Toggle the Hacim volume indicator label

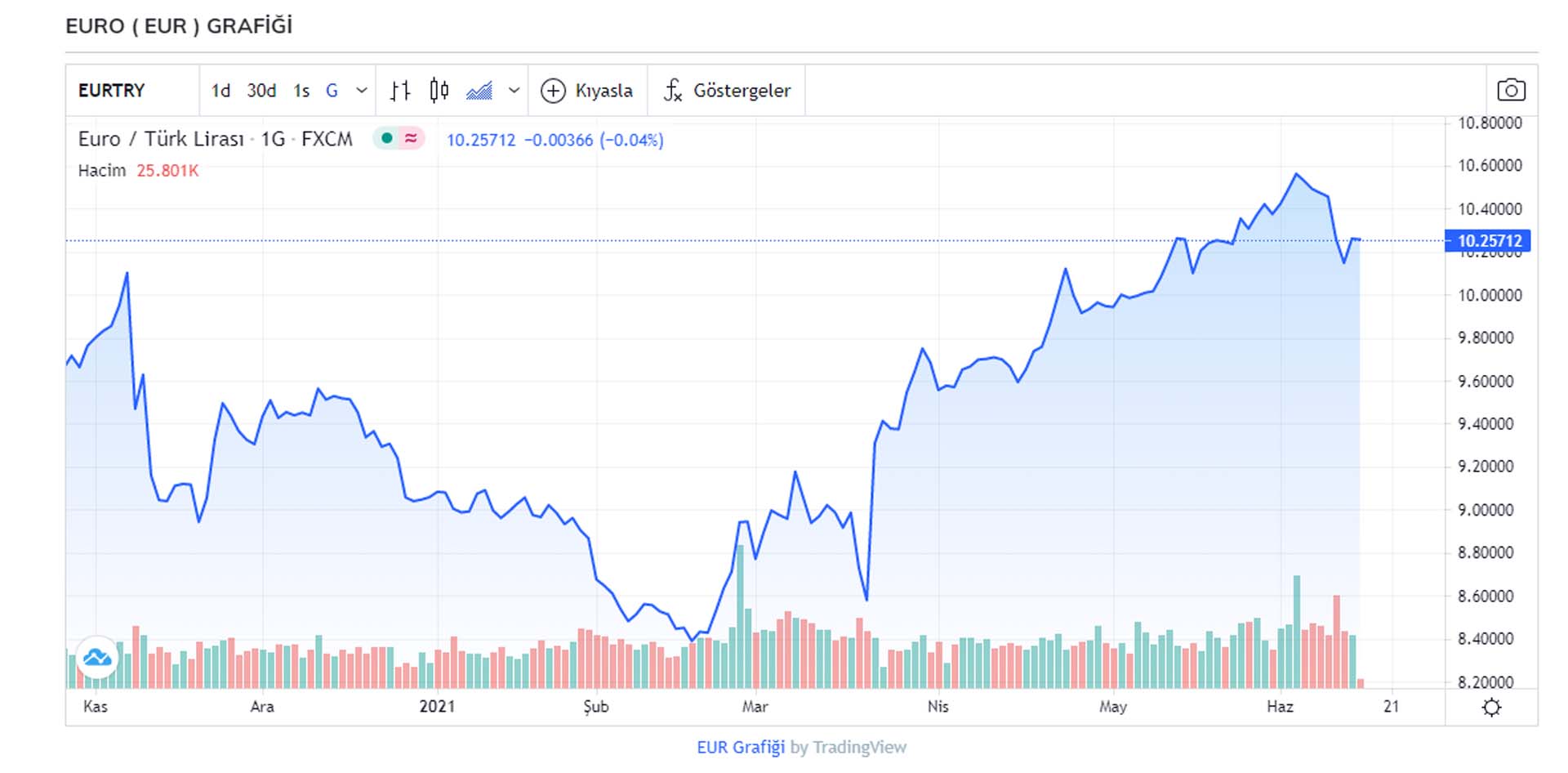point(101,170)
